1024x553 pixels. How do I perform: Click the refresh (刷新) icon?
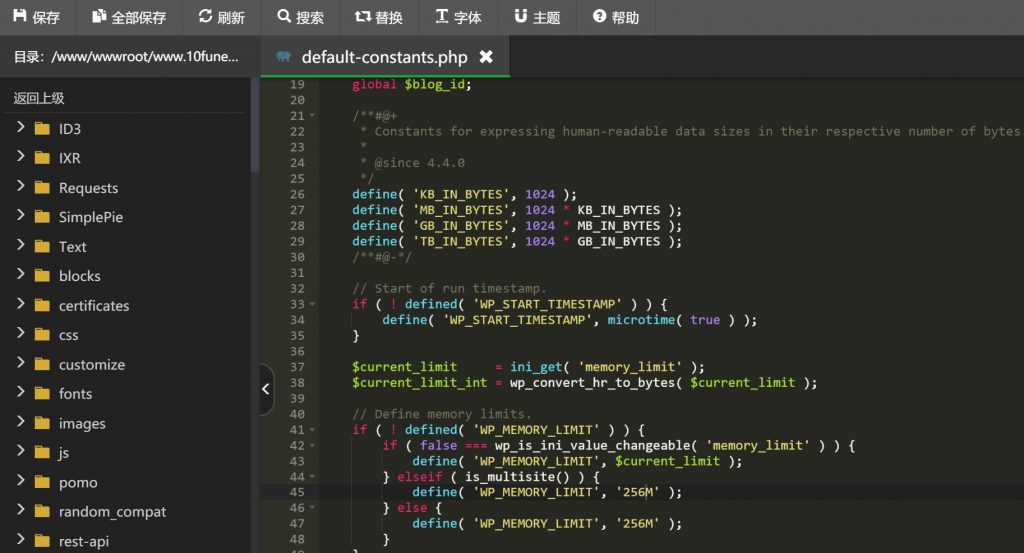click(x=205, y=17)
